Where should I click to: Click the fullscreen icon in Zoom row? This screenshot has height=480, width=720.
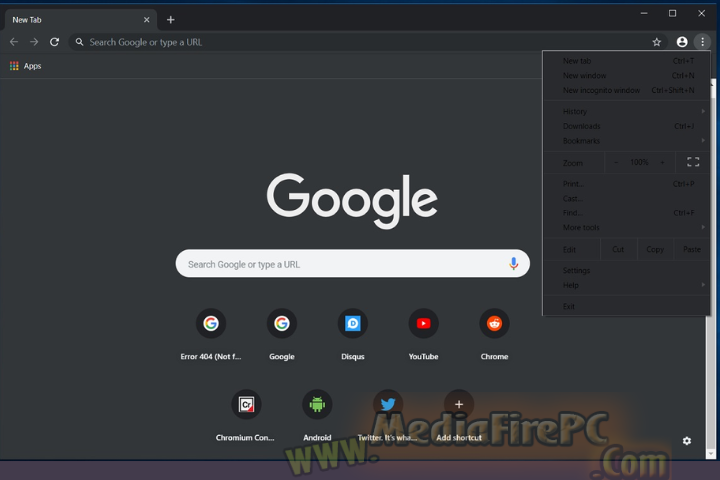tap(693, 162)
